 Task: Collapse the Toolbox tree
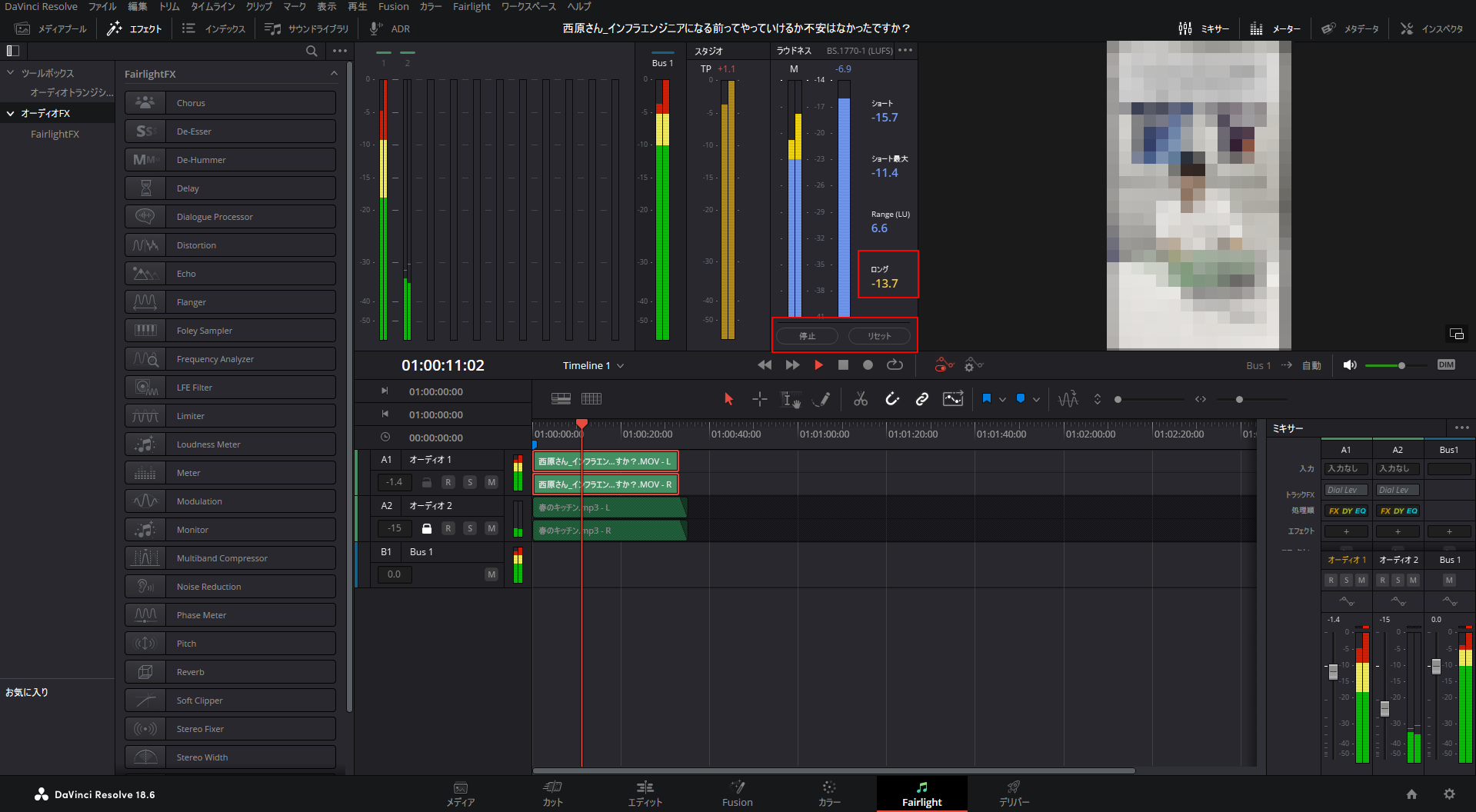[11, 73]
